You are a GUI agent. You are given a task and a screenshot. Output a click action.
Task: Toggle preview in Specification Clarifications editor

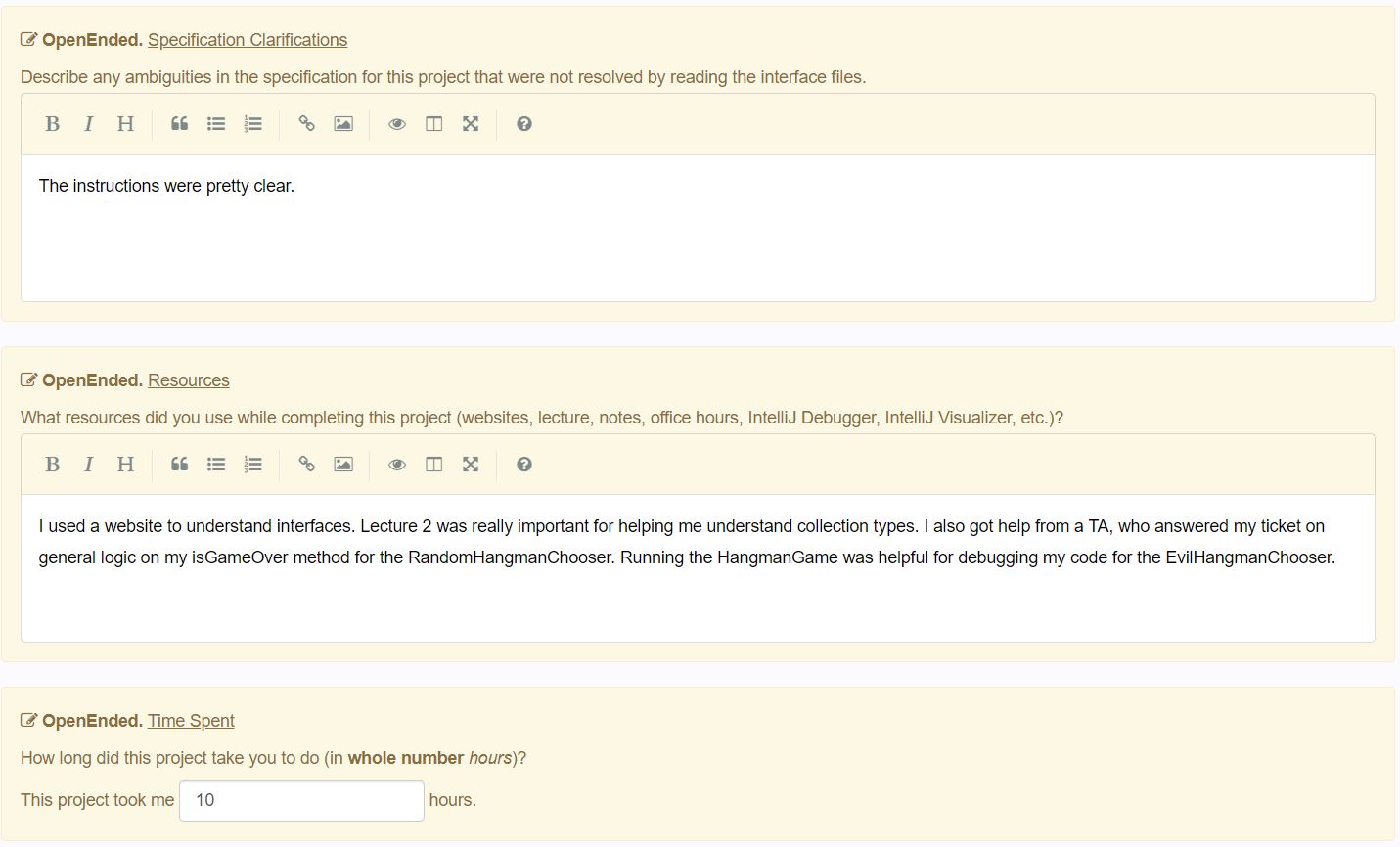click(x=396, y=124)
